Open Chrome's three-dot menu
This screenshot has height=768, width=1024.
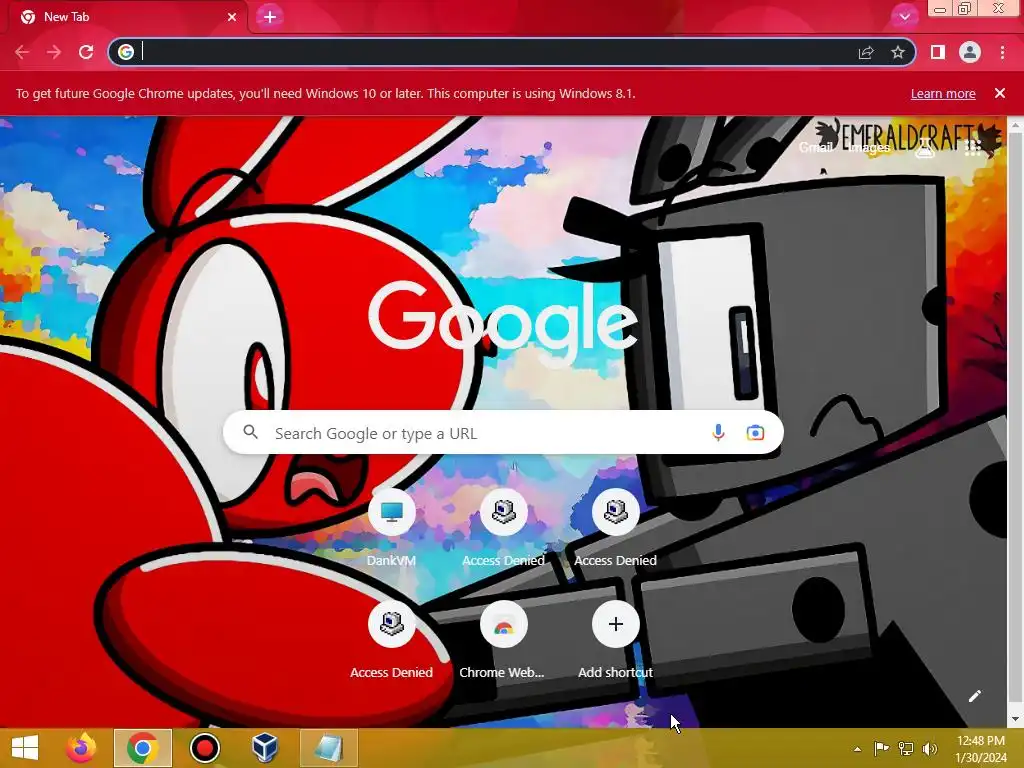click(1002, 52)
